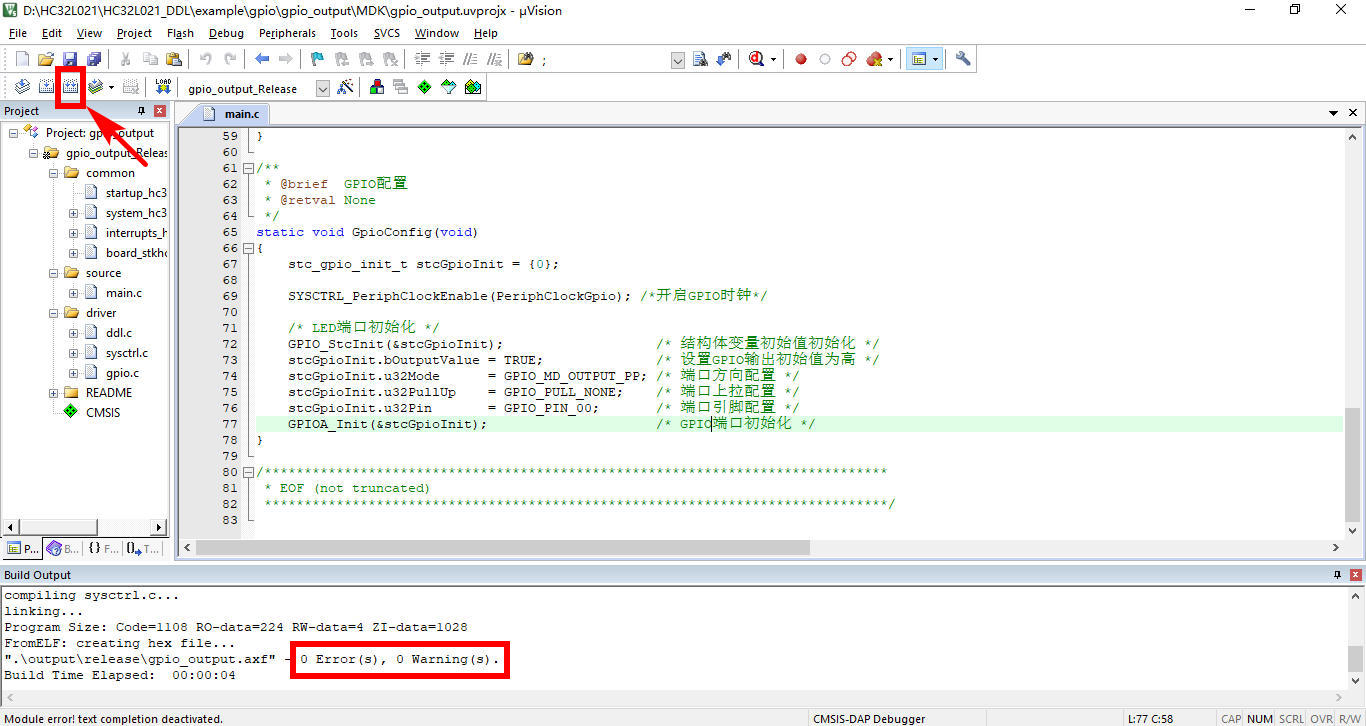1366x726 pixels.
Task: Toggle the window layout button
Action: coord(918,59)
